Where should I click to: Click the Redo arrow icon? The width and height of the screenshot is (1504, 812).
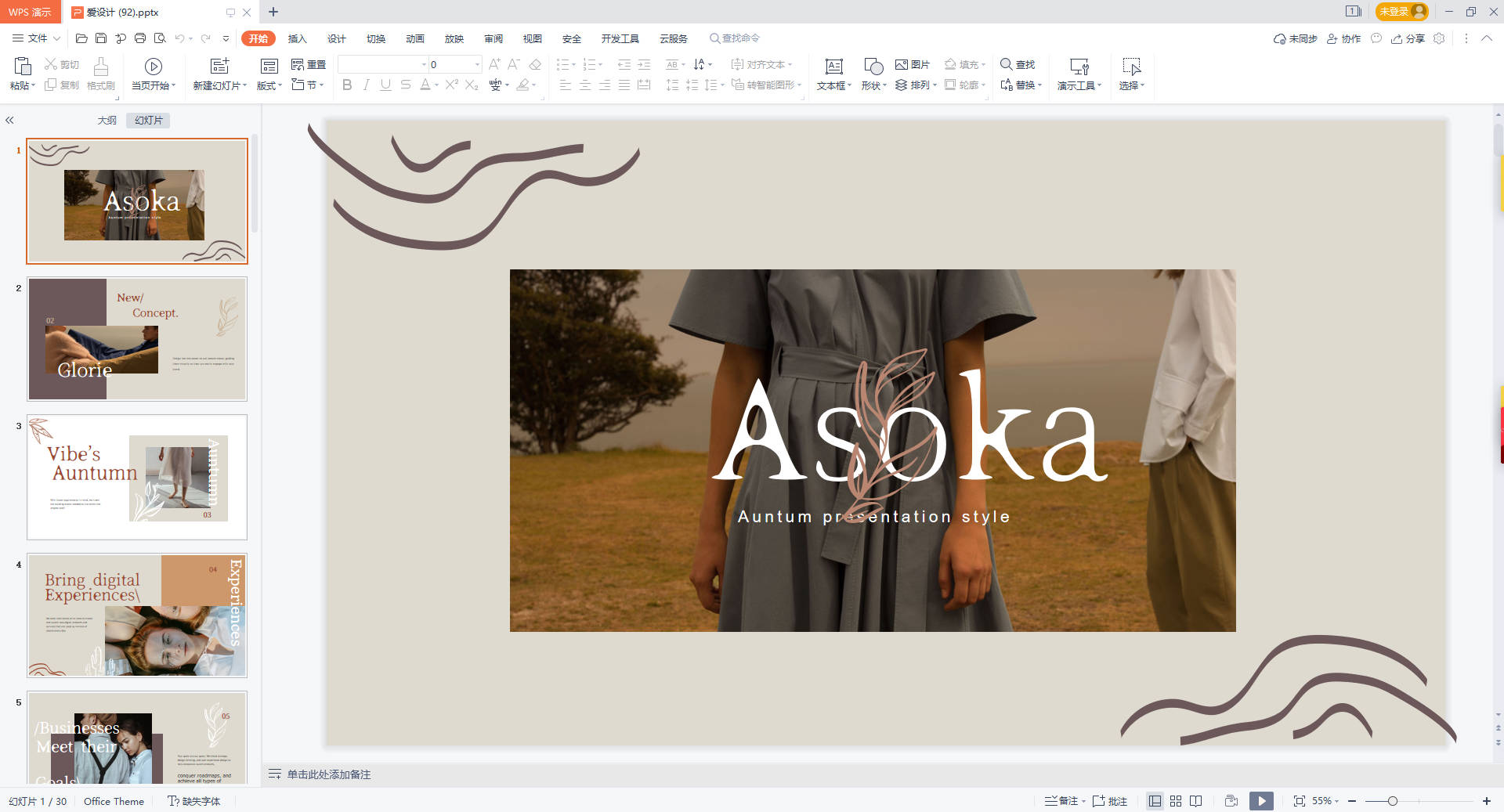point(205,38)
